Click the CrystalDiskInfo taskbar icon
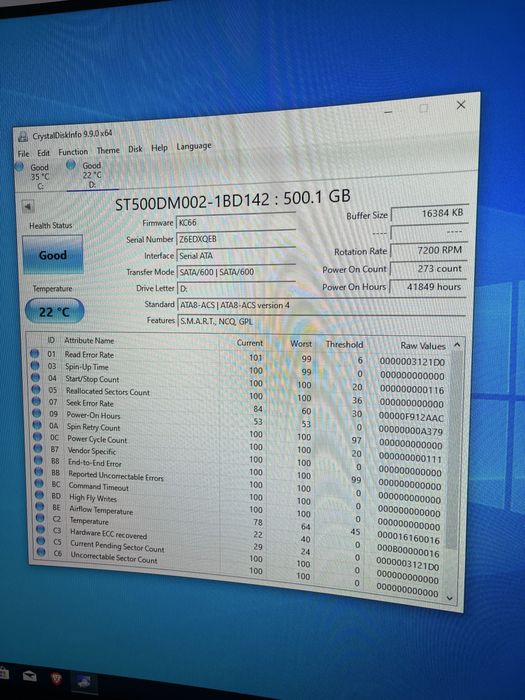525x700 pixels. click(84, 682)
